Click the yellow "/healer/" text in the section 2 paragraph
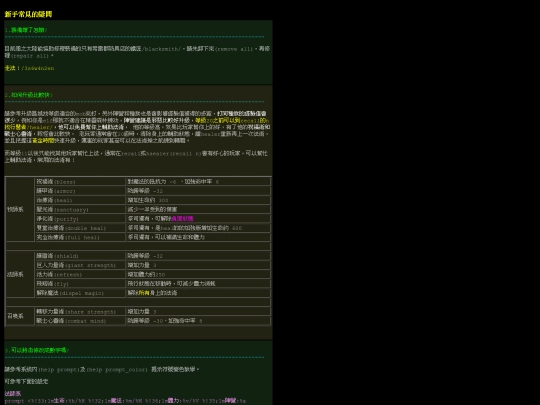Screen dimensions: 540x405 click(x=39, y=127)
